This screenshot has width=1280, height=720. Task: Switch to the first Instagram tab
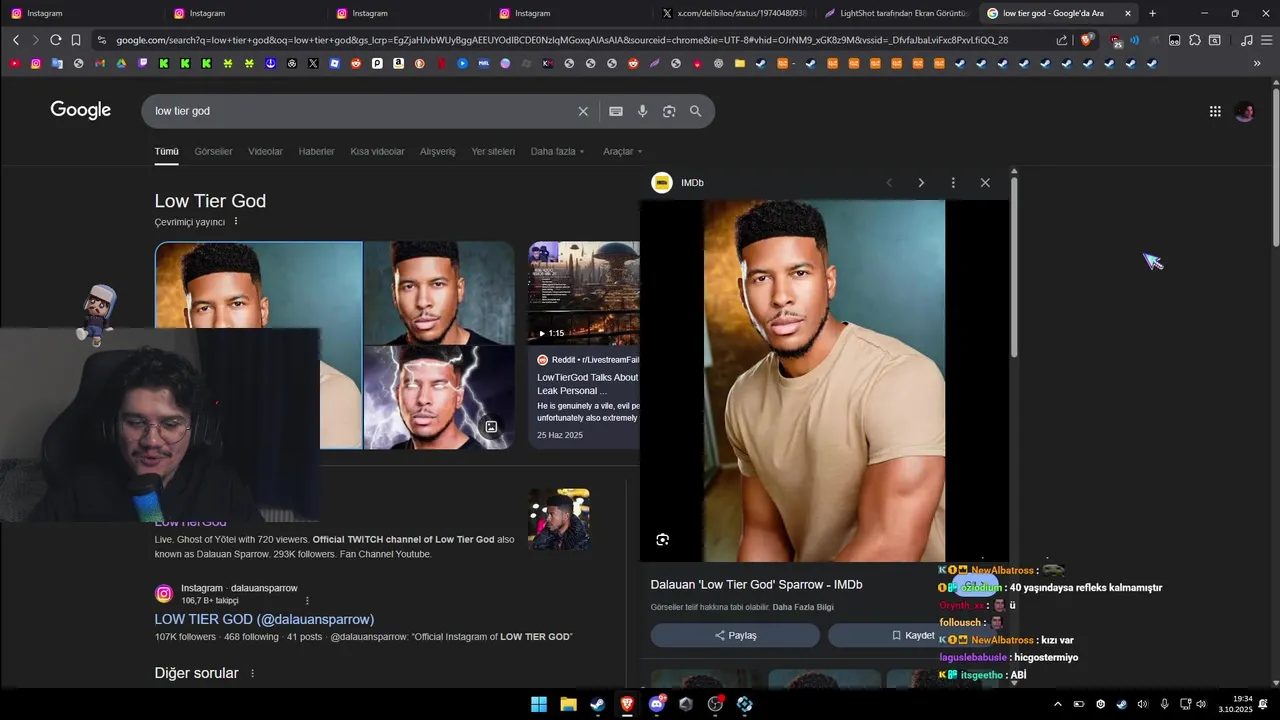click(x=82, y=13)
